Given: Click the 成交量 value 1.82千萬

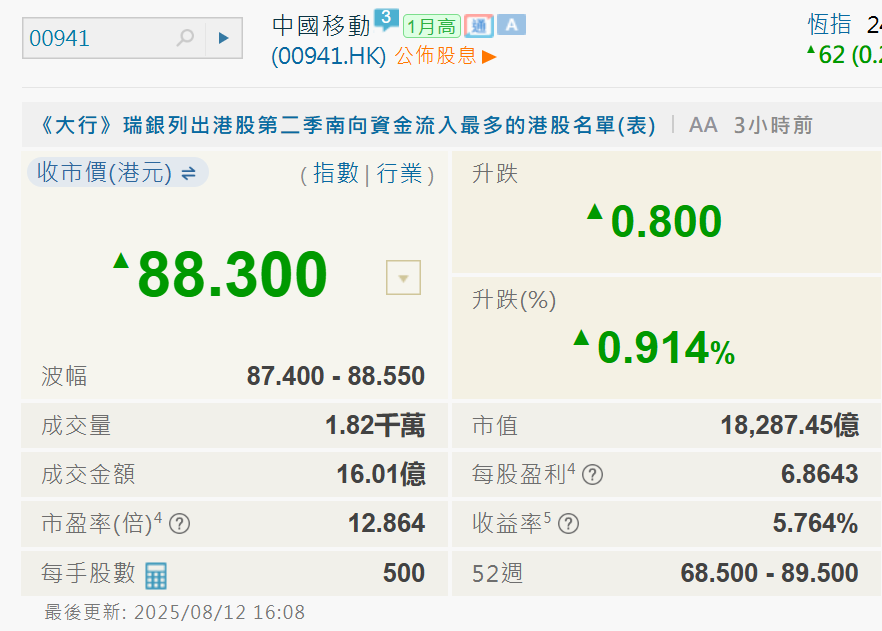Looking at the screenshot, I should pyautogui.click(x=375, y=426).
